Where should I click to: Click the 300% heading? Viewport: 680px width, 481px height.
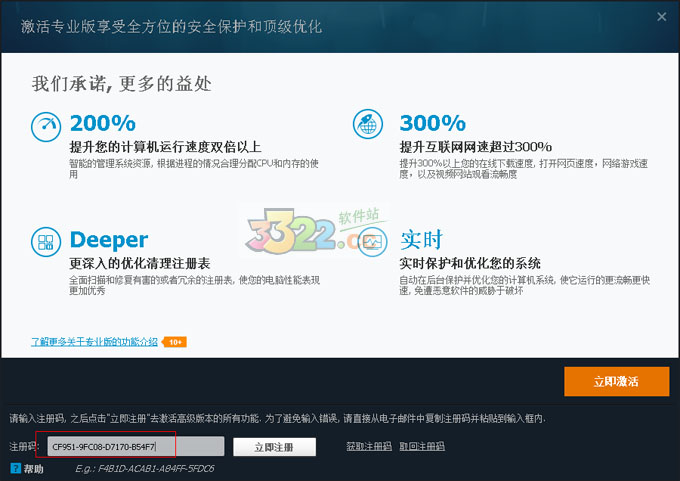coord(432,123)
